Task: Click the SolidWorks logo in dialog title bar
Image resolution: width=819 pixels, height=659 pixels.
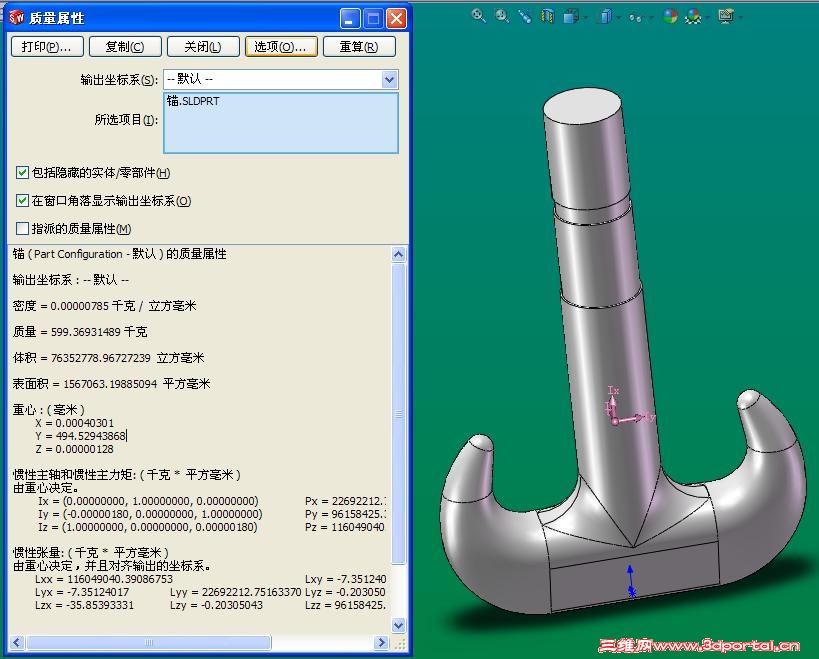Action: click(x=17, y=18)
